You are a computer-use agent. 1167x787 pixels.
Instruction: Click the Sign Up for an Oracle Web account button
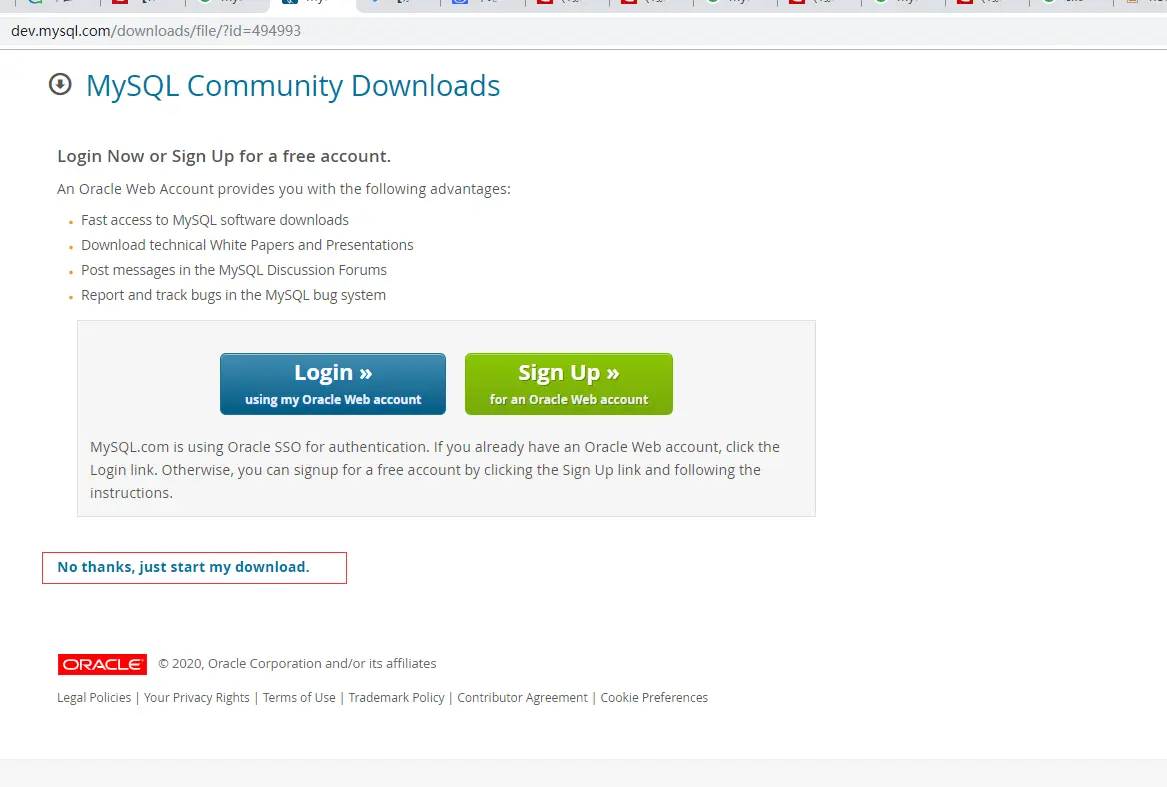pyautogui.click(x=569, y=383)
